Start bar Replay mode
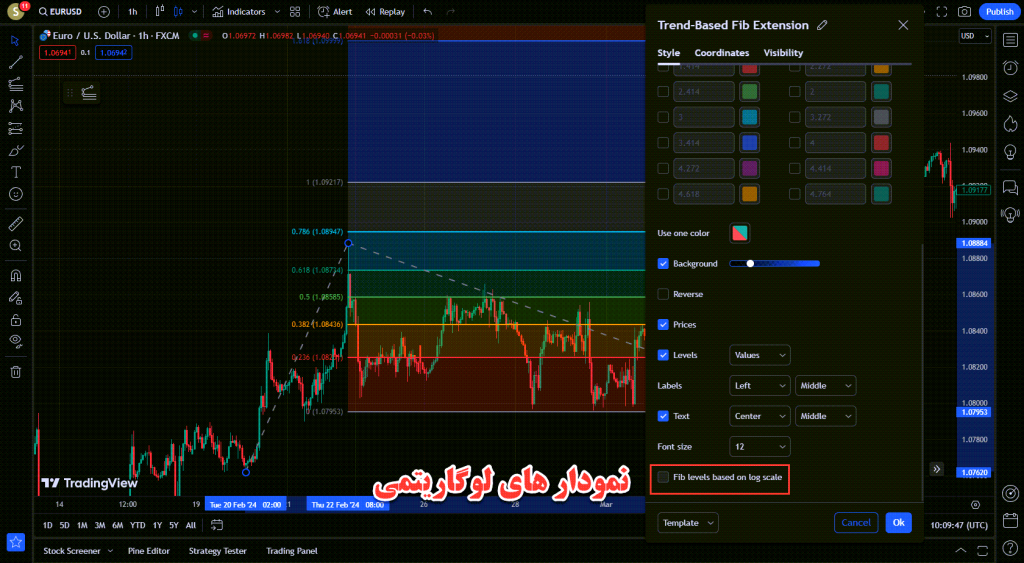The width and height of the screenshot is (1024, 563). 385,12
